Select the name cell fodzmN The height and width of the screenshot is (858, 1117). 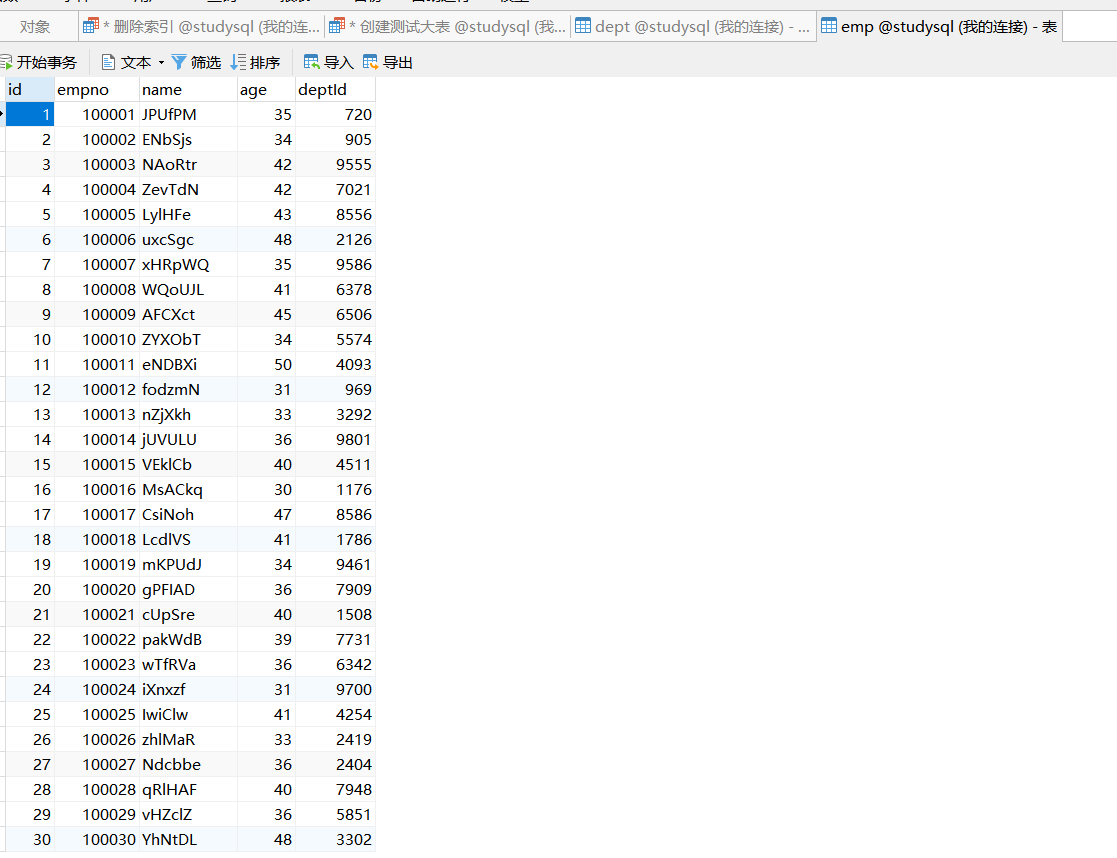tap(187, 390)
